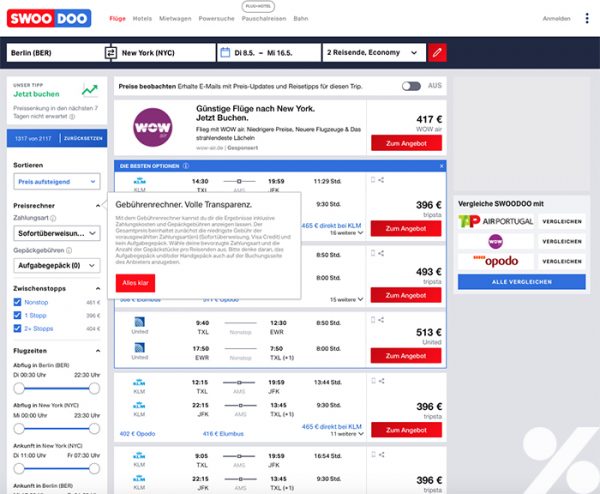Open the Powersuche tab

(x=216, y=18)
